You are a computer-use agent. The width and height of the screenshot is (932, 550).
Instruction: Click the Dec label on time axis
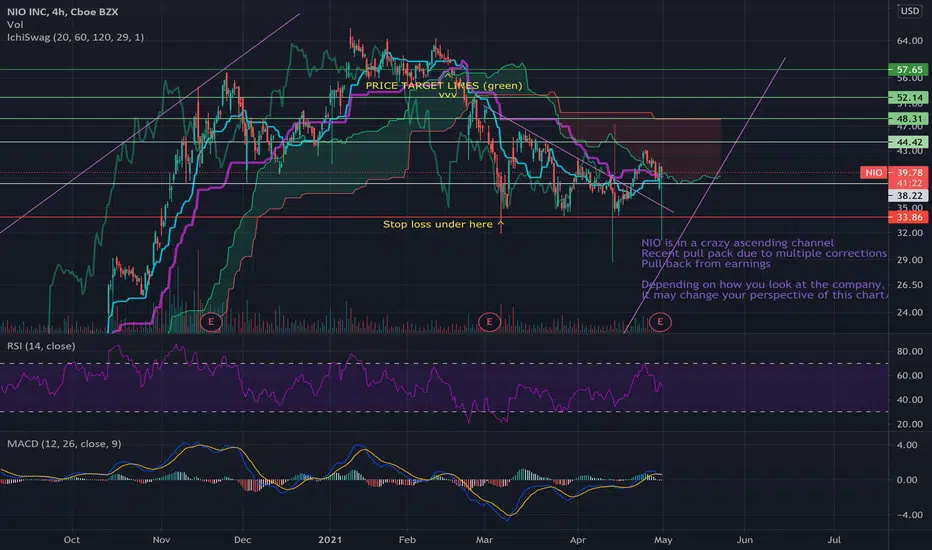243,540
